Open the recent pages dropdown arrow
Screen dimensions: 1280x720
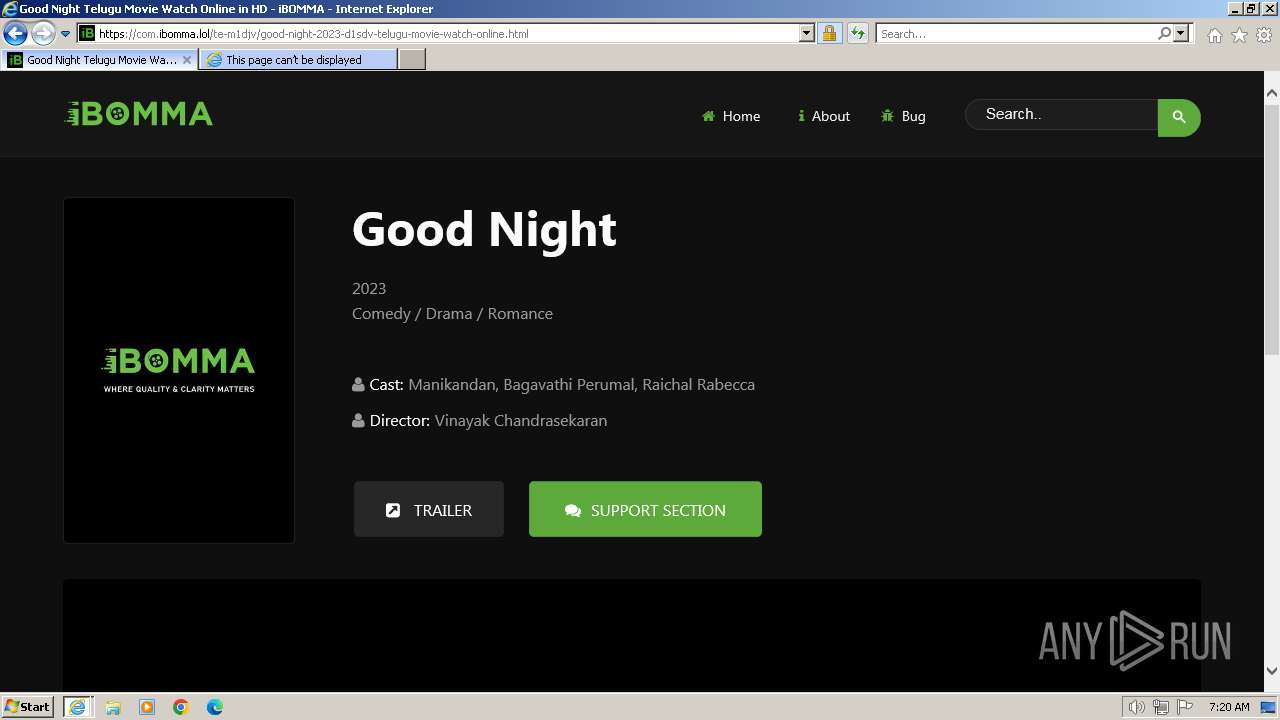[x=65, y=34]
